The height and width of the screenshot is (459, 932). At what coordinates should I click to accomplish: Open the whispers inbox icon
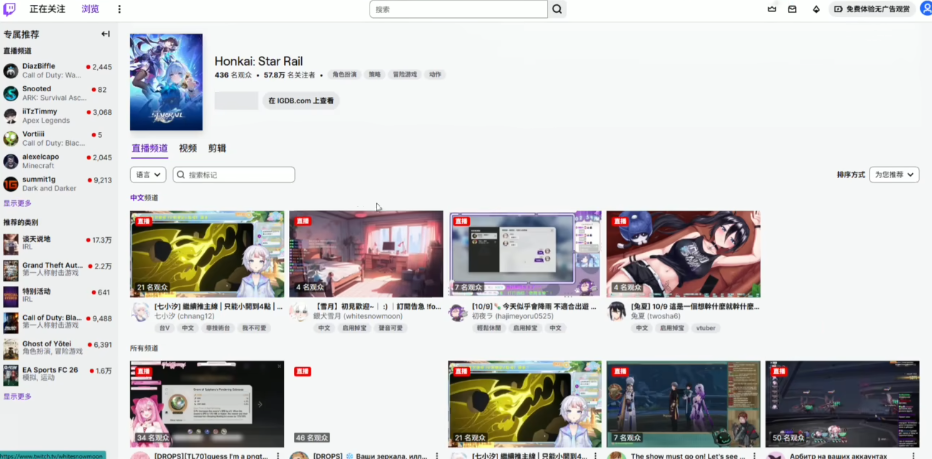point(792,9)
